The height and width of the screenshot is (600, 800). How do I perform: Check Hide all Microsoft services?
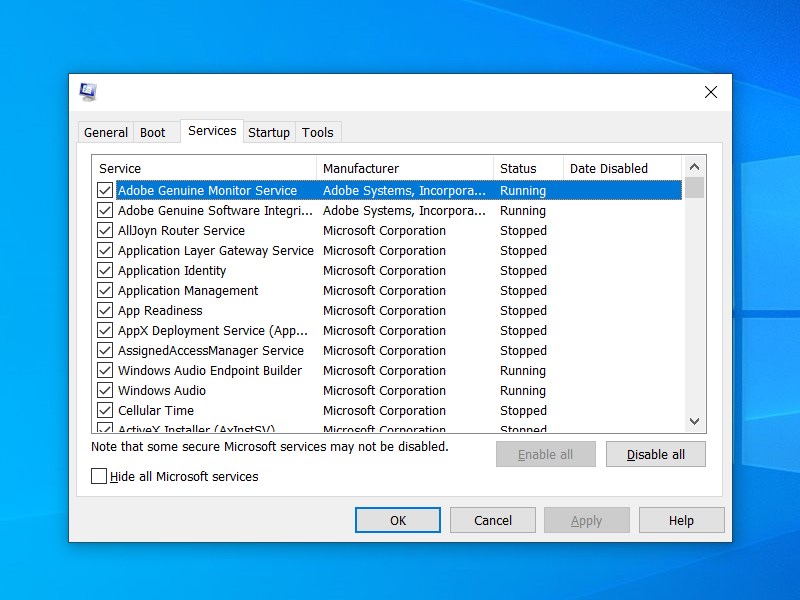click(x=99, y=476)
